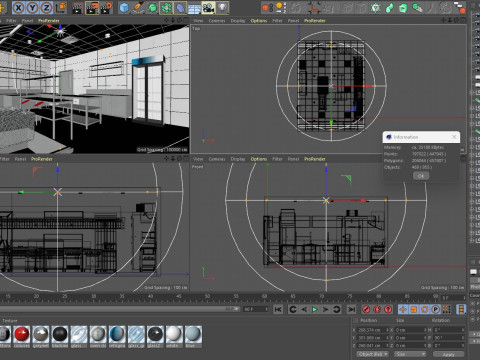The image size is (480, 360).
Task: Toggle the Z axis lock
Action: tap(46, 7)
